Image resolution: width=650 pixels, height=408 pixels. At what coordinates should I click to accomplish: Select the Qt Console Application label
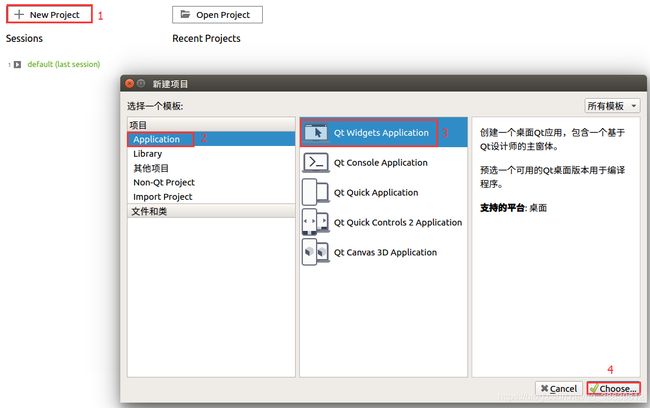click(381, 163)
